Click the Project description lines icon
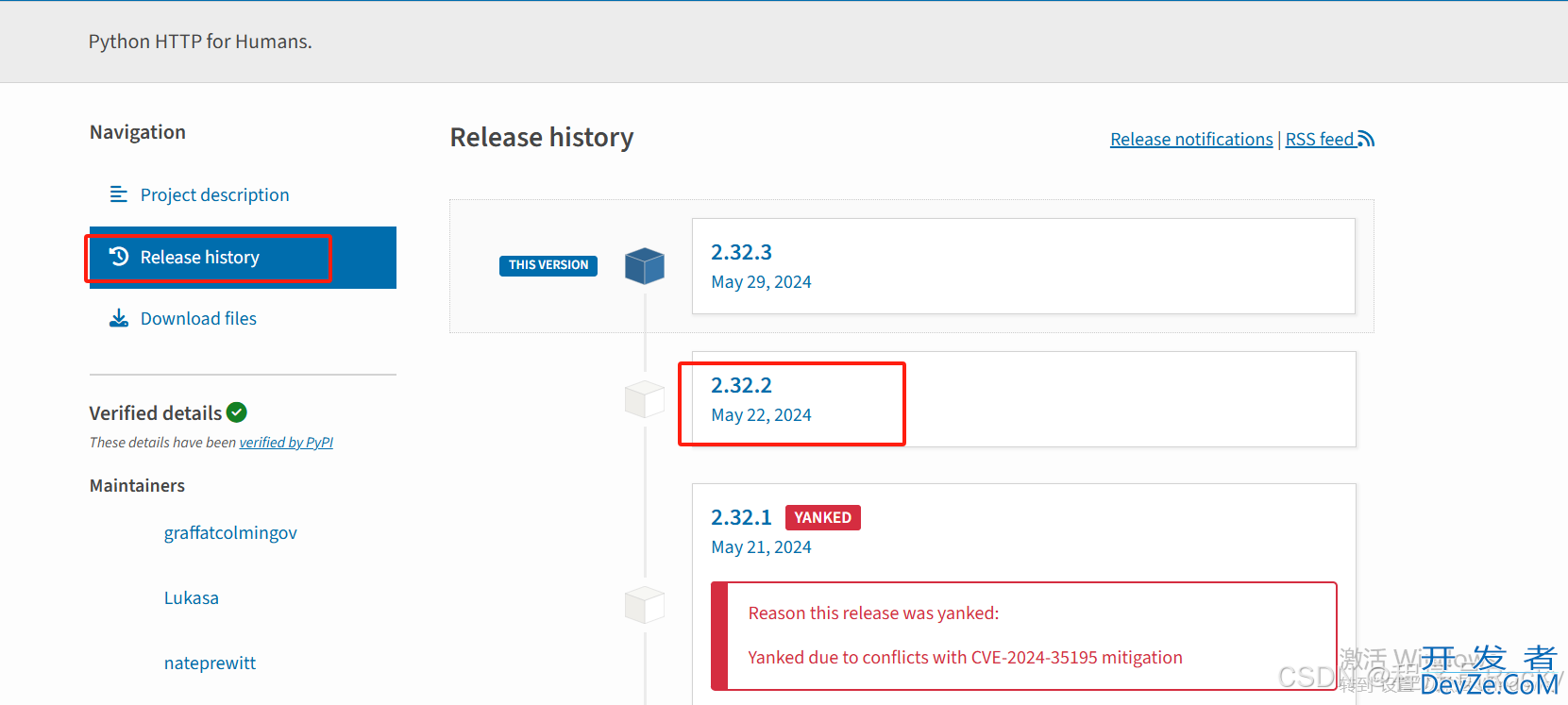 [x=119, y=194]
